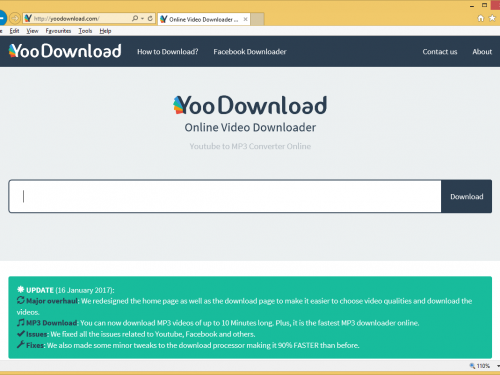Click the 'Major overhaul' bold text
Image resolution: width=500 pixels, height=375 pixels.
click(52, 301)
